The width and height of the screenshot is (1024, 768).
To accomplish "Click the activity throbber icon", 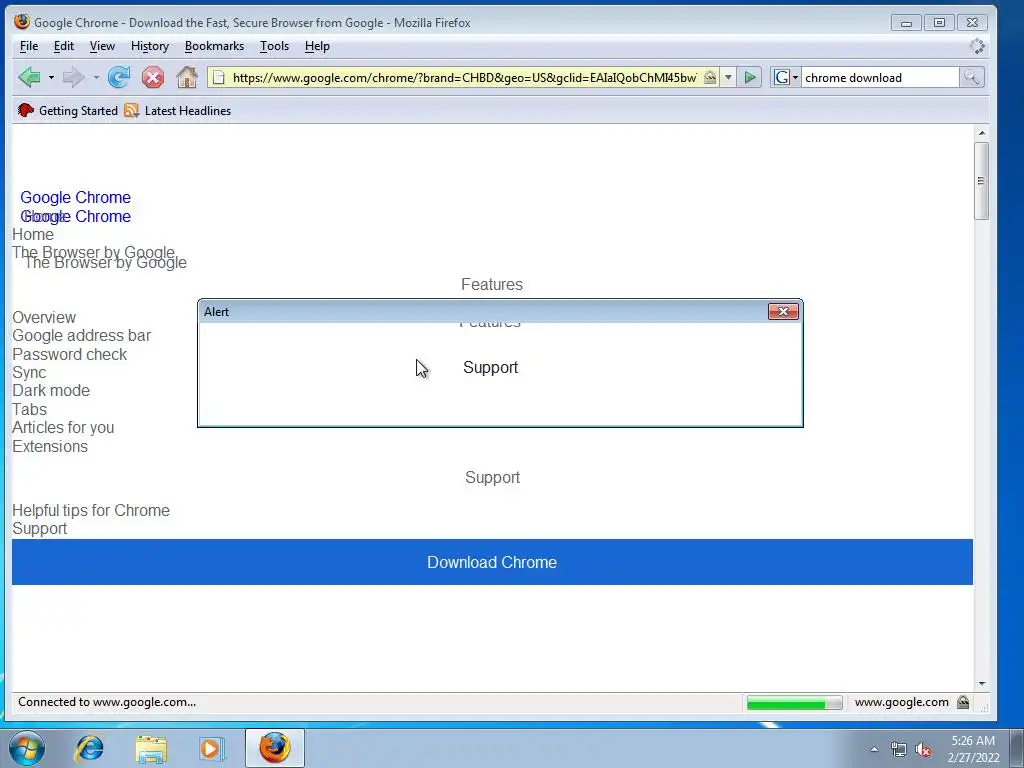I will coord(976,46).
